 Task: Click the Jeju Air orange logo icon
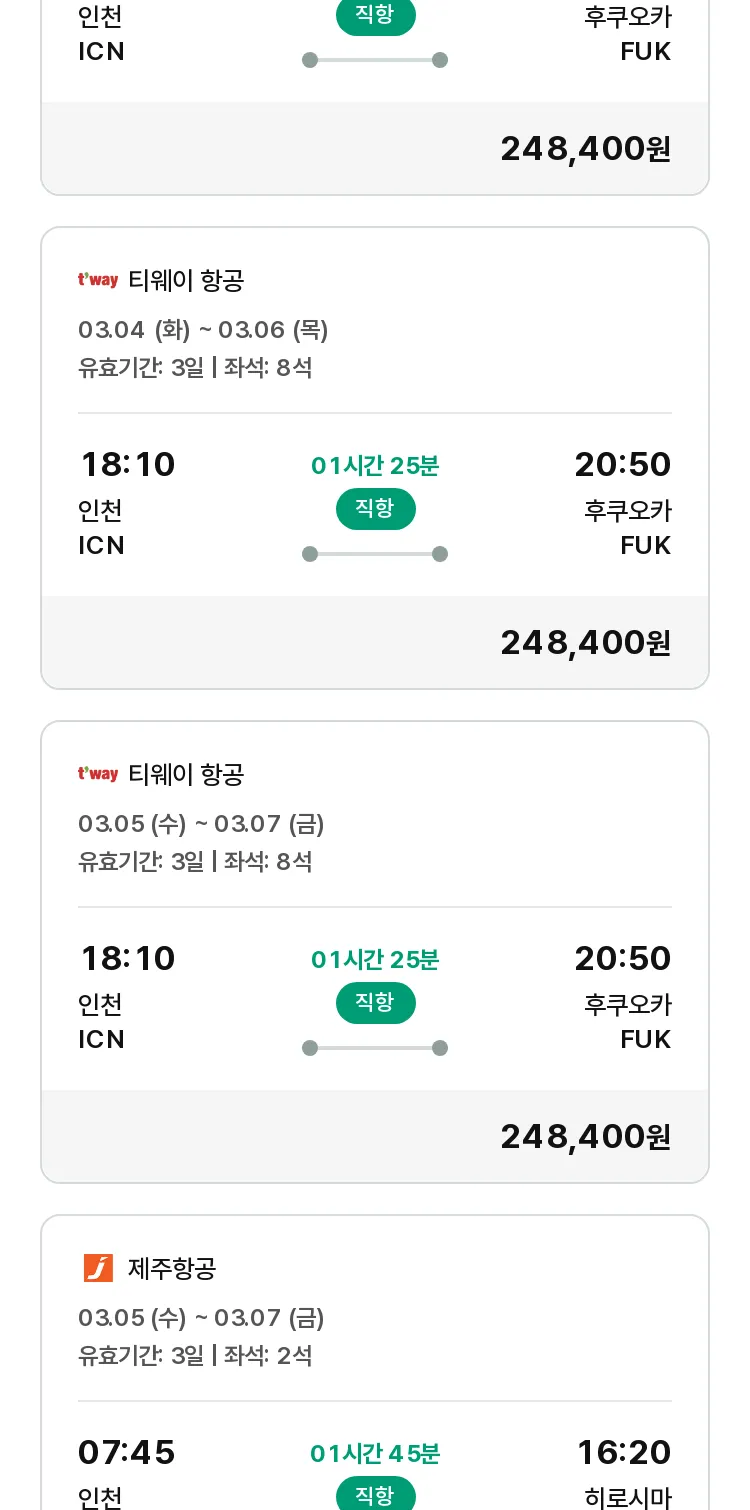98,1268
